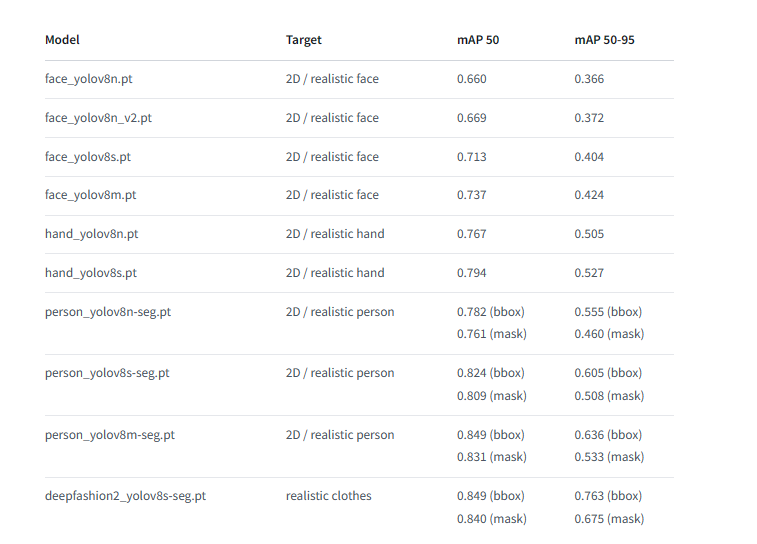
Task: Click the face_yolov8s.pt model name
Action: [x=88, y=157]
